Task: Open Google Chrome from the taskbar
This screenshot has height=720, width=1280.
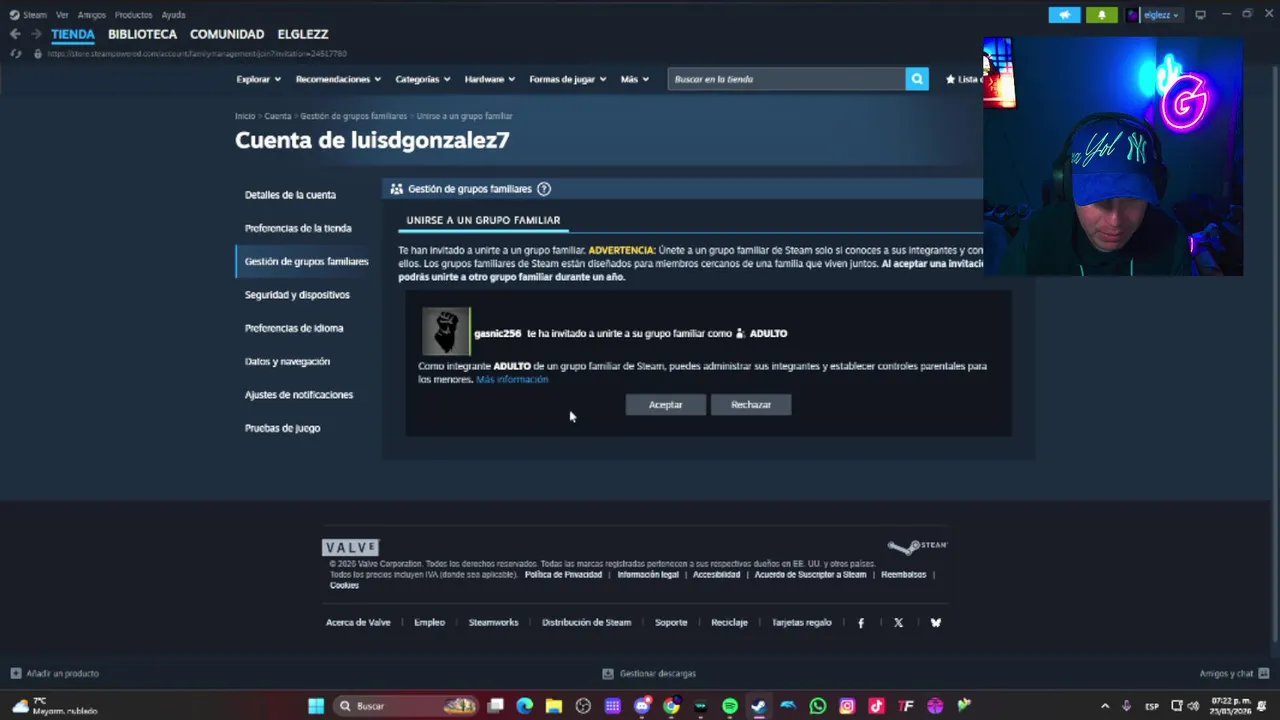Action: pyautogui.click(x=671, y=706)
